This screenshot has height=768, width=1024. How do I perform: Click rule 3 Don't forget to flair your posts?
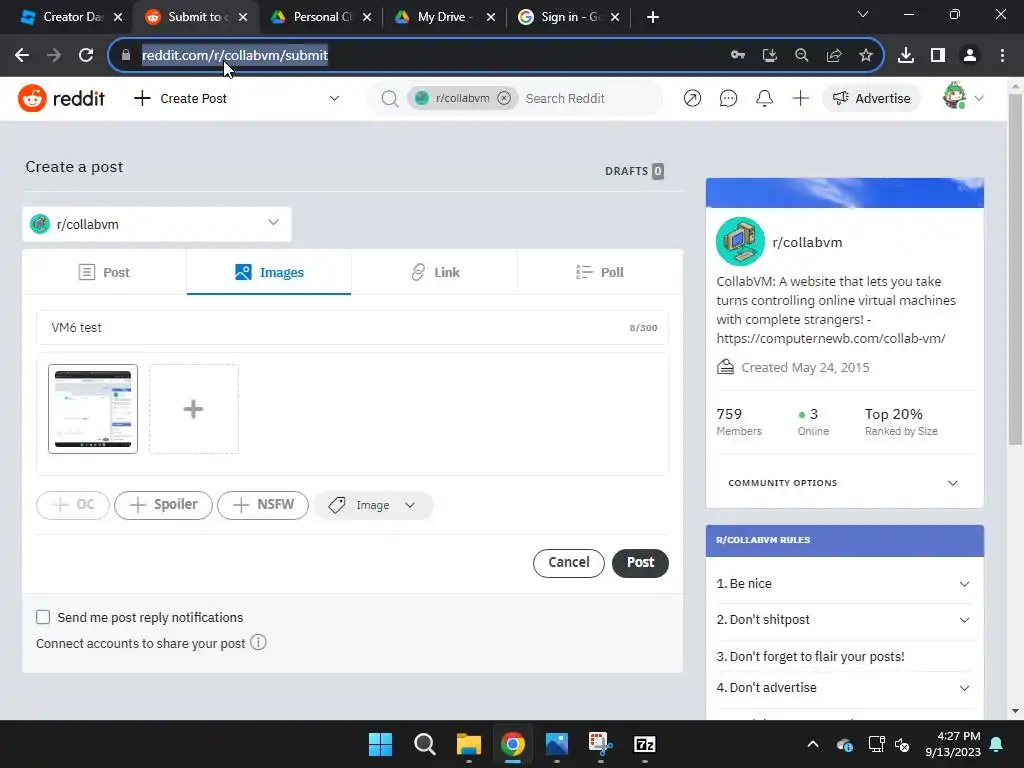click(810, 656)
